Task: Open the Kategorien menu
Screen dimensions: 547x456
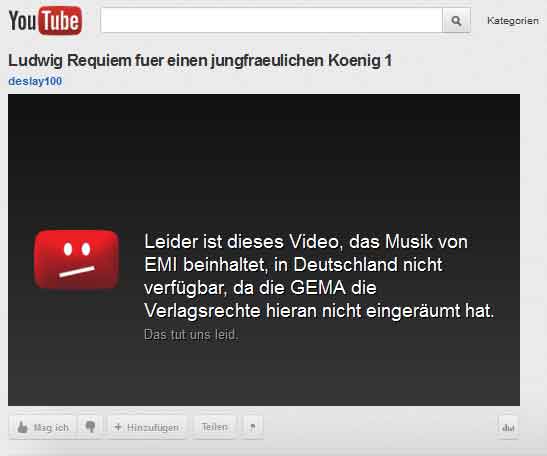Action: tap(512, 21)
